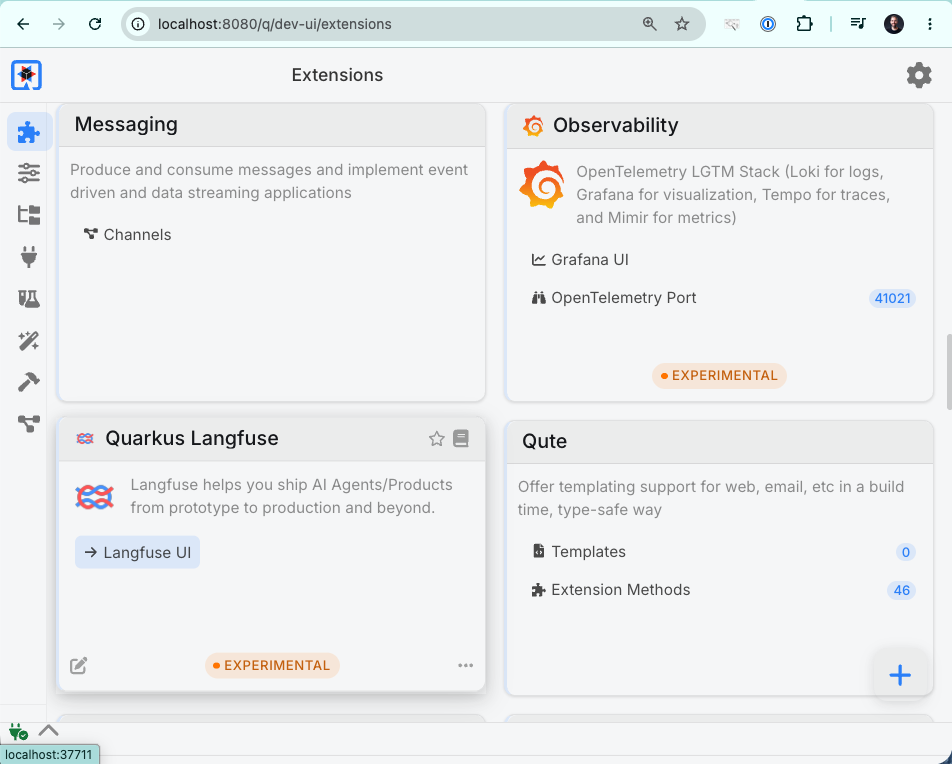Click the Templates count badge 0
The image size is (952, 764).
click(x=905, y=552)
